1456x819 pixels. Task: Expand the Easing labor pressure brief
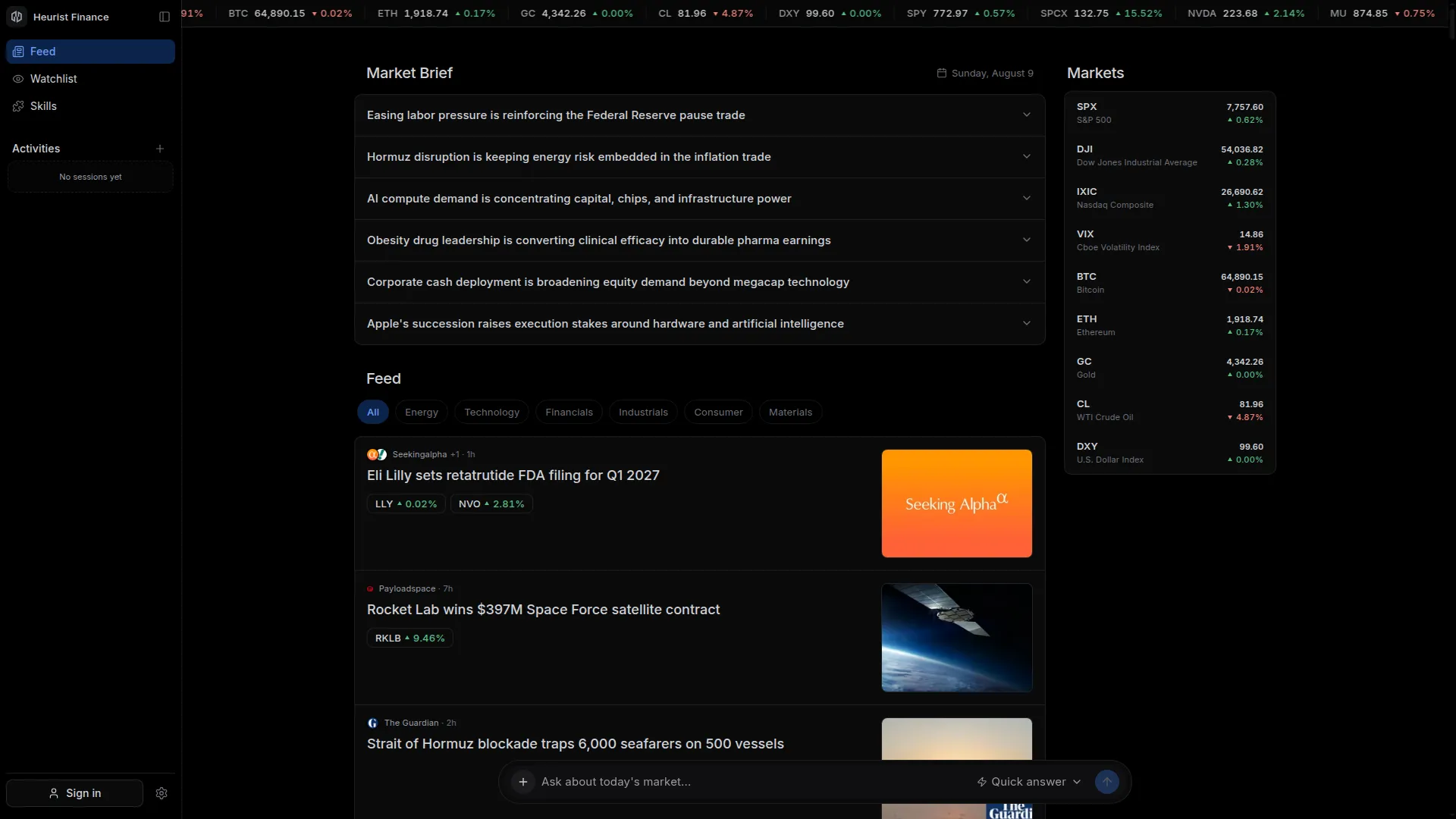click(700, 115)
